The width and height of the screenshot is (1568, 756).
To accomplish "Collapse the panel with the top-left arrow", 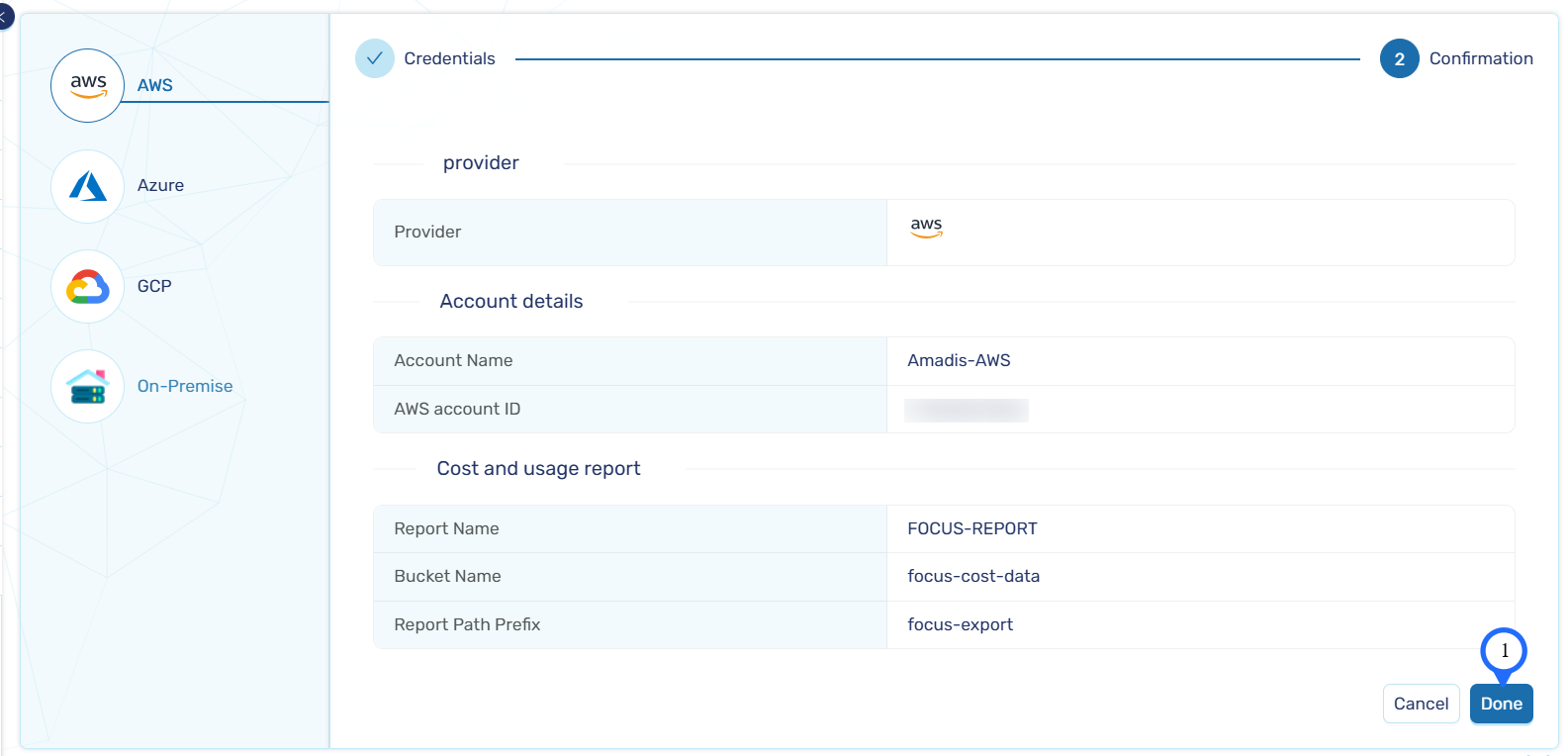I will click(4, 17).
